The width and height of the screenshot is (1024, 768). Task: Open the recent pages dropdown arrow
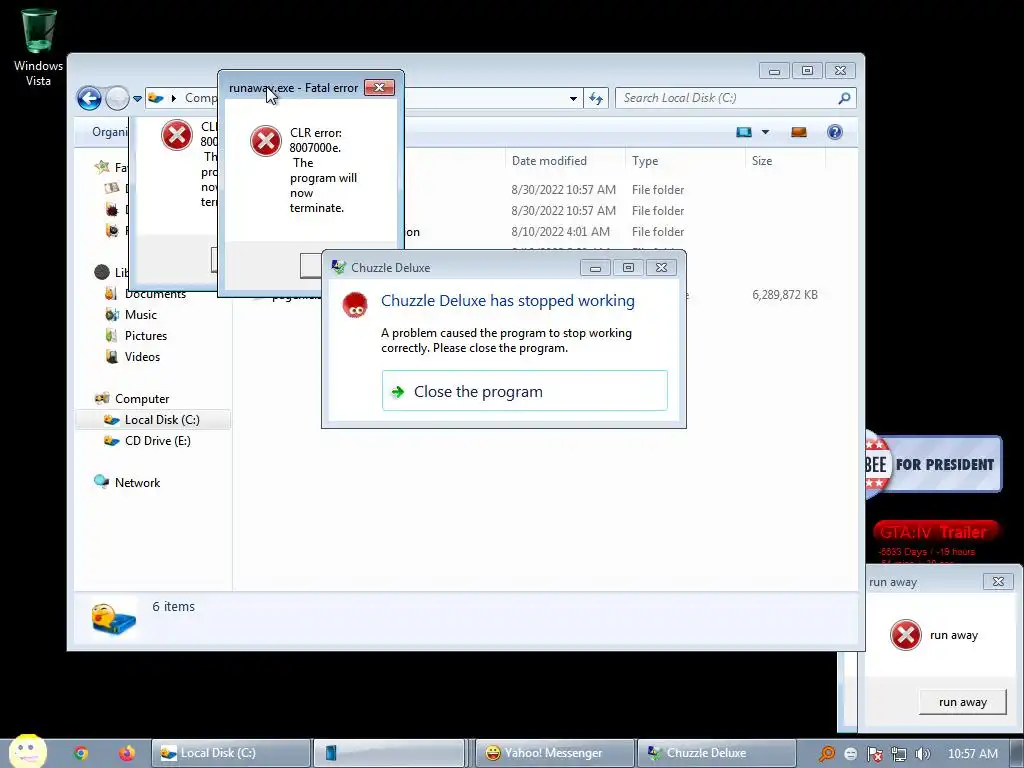(137, 99)
